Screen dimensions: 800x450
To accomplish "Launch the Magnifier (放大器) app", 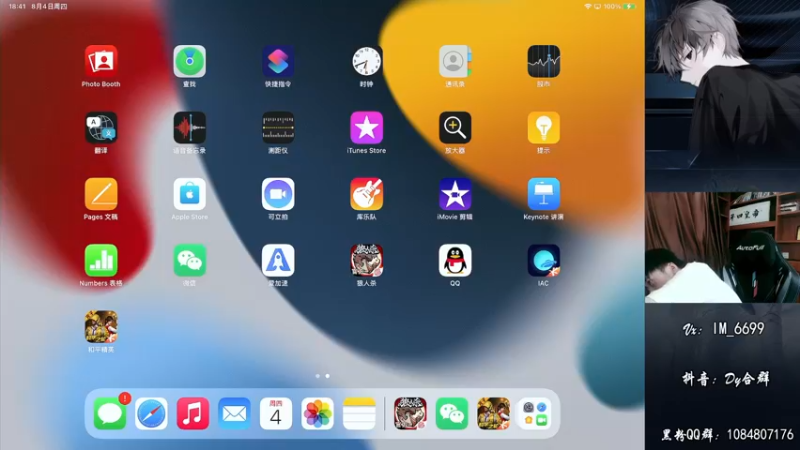I will 455,128.
